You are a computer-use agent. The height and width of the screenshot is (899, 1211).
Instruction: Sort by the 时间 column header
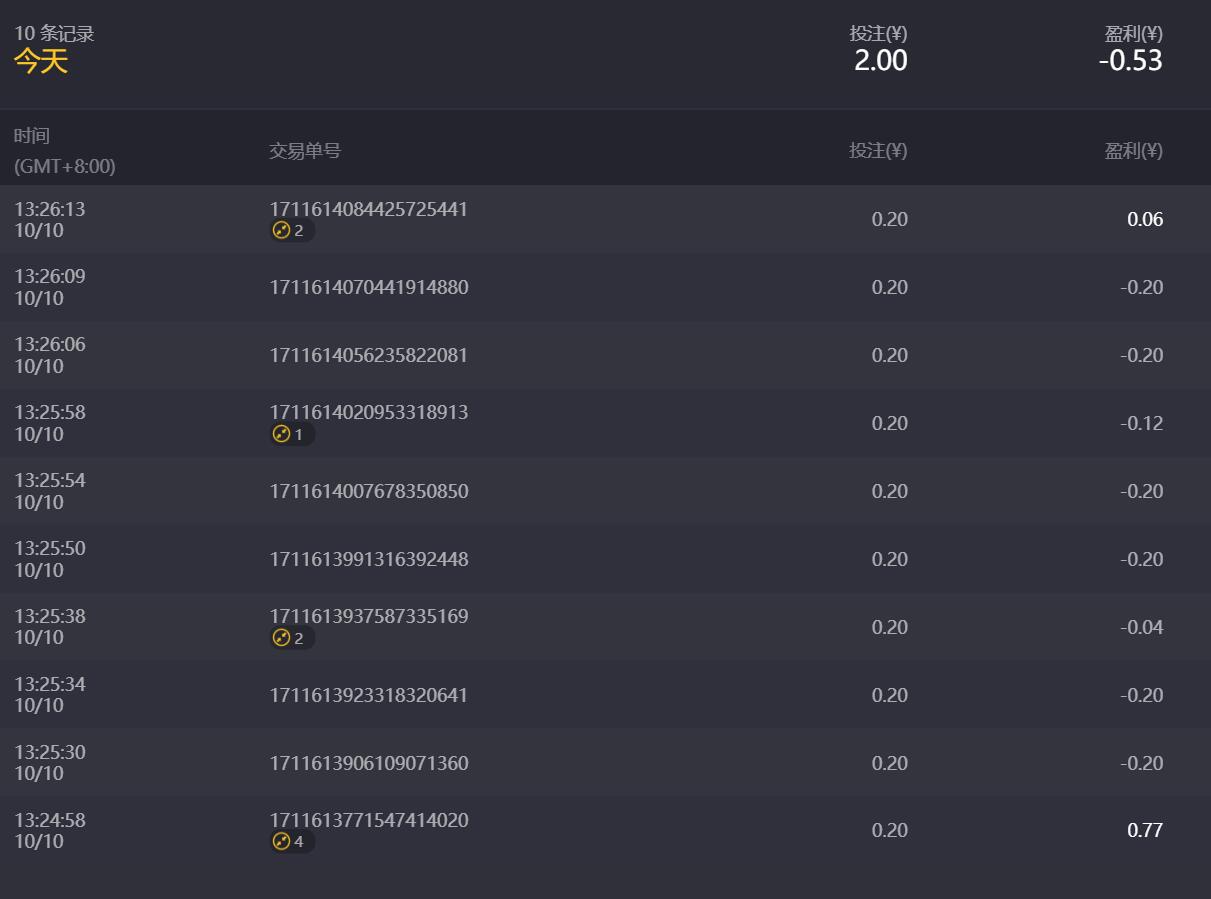click(x=32, y=136)
